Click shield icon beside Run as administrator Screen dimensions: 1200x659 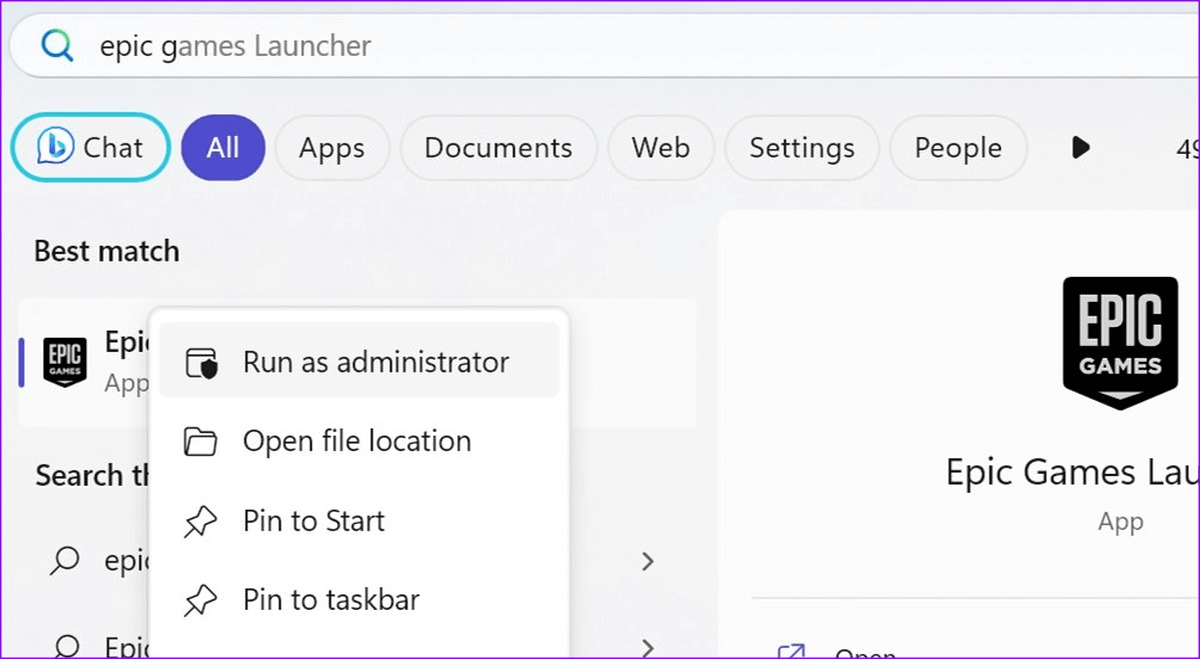(x=202, y=363)
